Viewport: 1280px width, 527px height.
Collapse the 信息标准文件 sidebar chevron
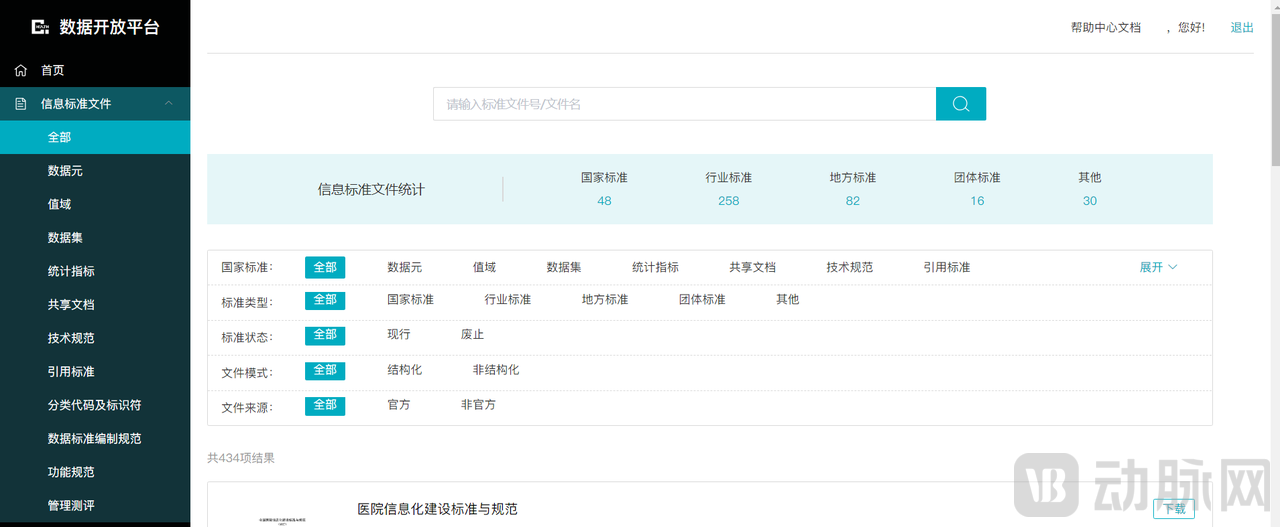169,103
